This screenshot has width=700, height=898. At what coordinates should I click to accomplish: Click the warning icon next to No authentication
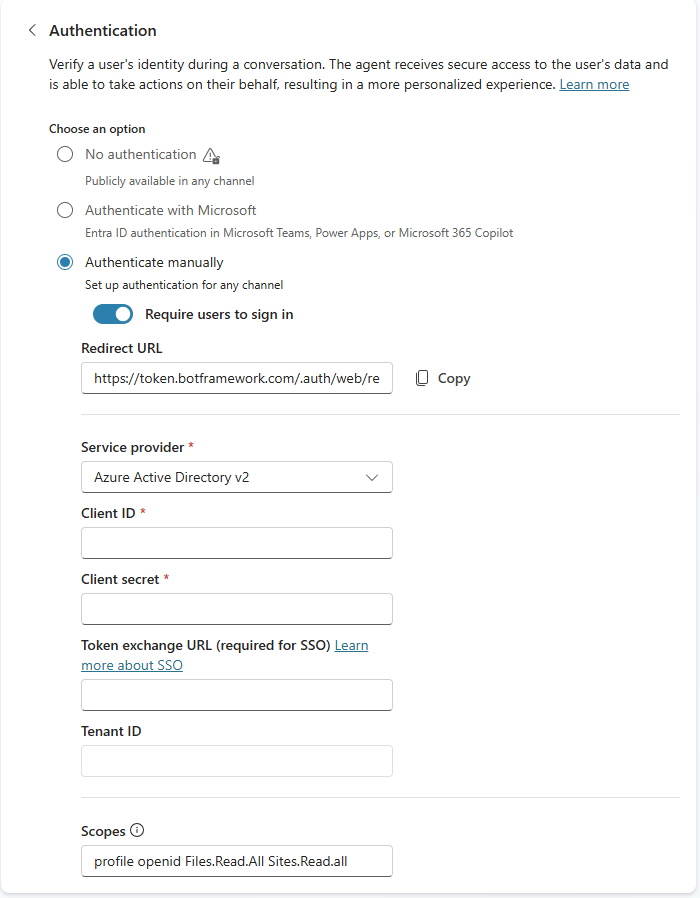[x=211, y=156]
